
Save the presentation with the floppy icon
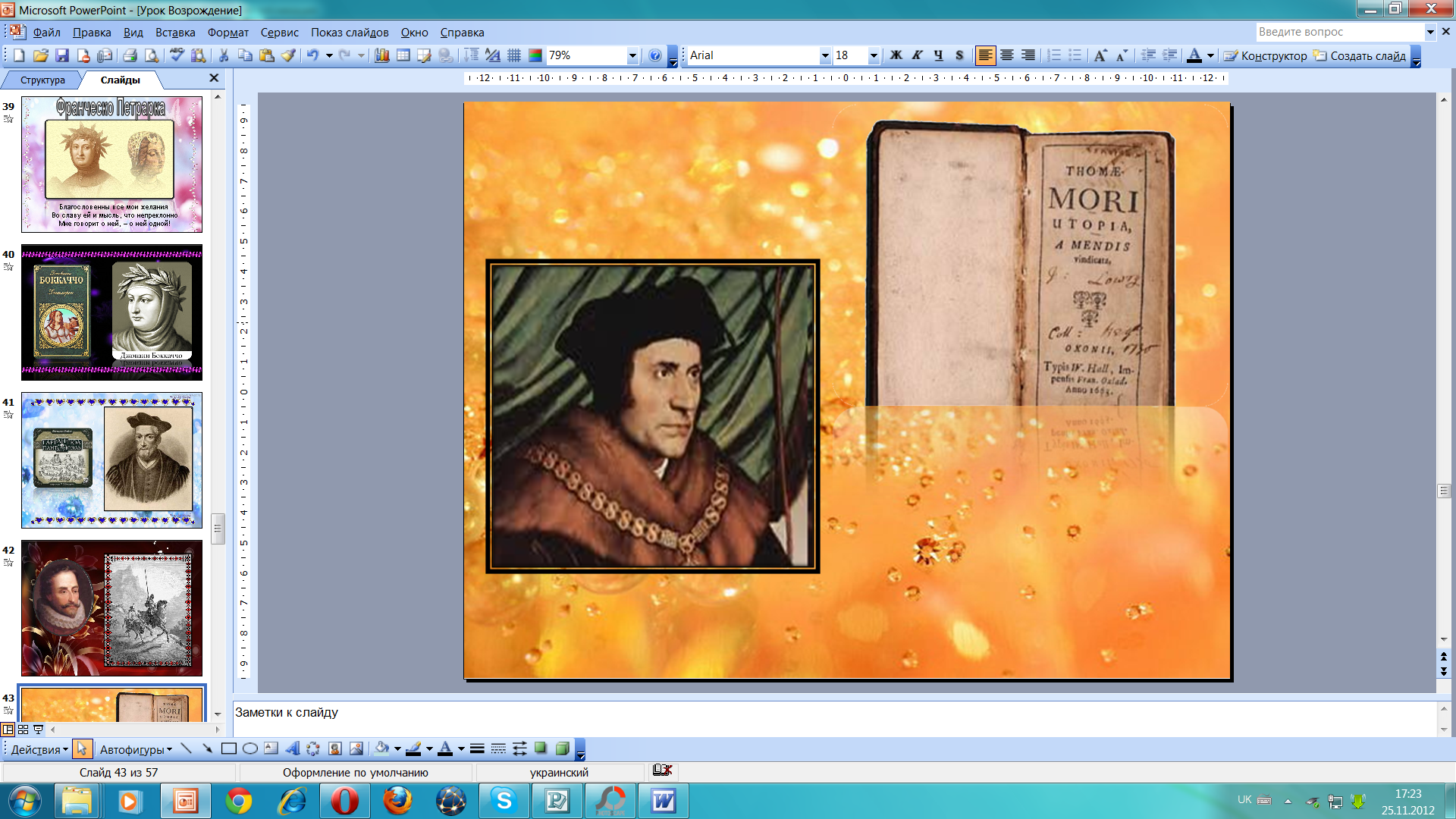[62, 55]
